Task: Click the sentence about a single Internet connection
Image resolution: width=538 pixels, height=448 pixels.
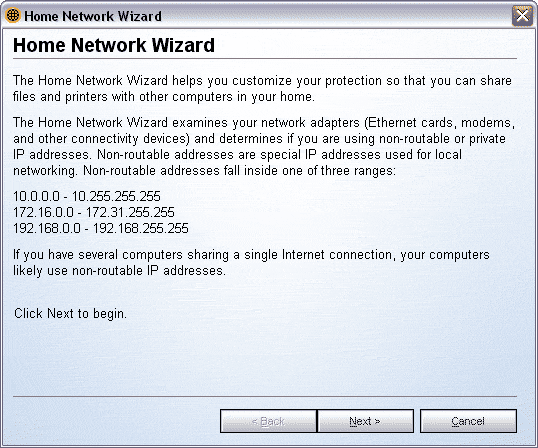Action: [251, 263]
